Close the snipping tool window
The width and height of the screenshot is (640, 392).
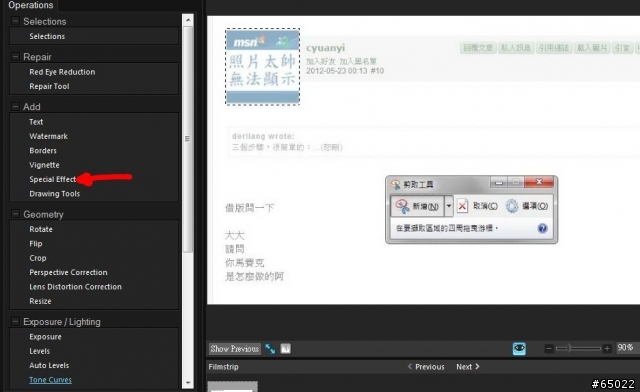coord(539,182)
